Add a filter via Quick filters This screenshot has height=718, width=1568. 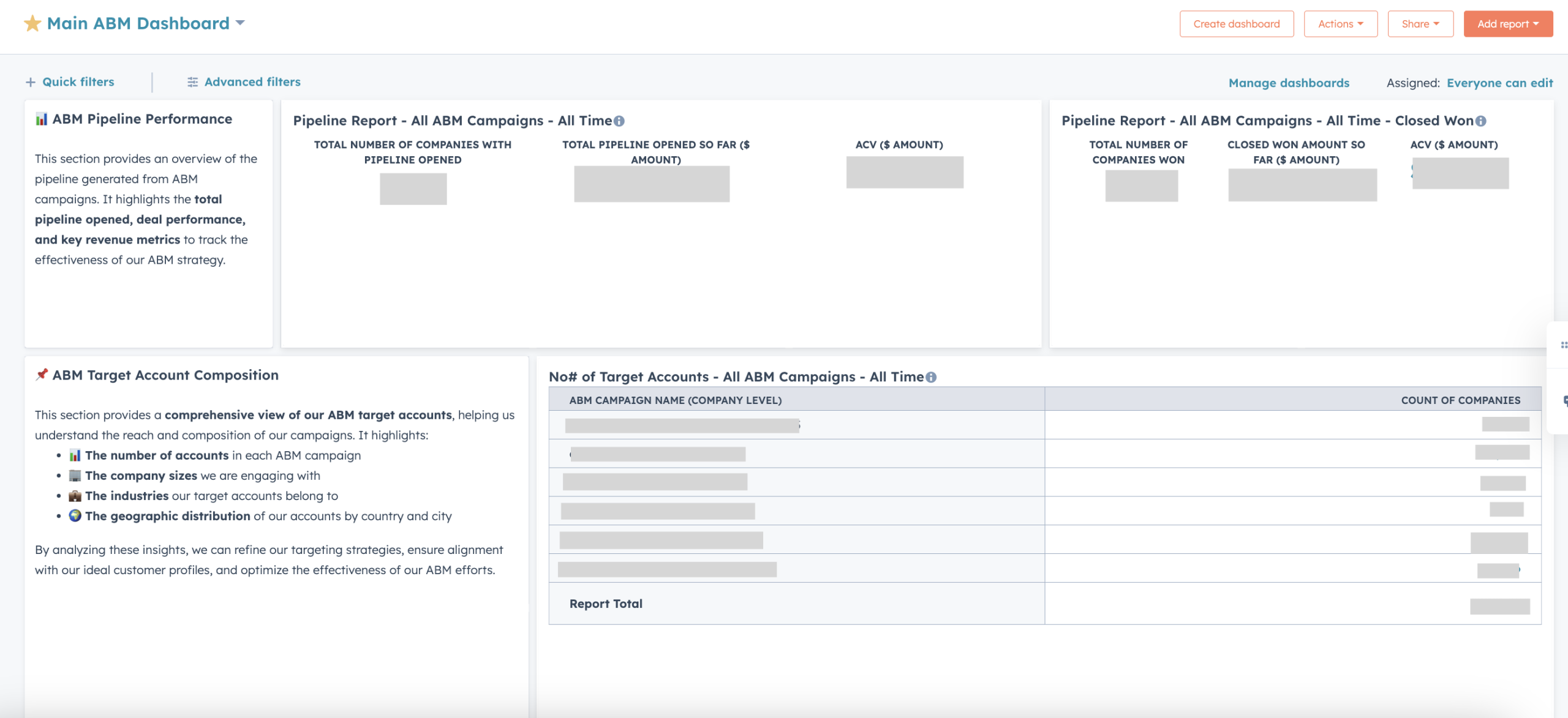click(x=78, y=82)
